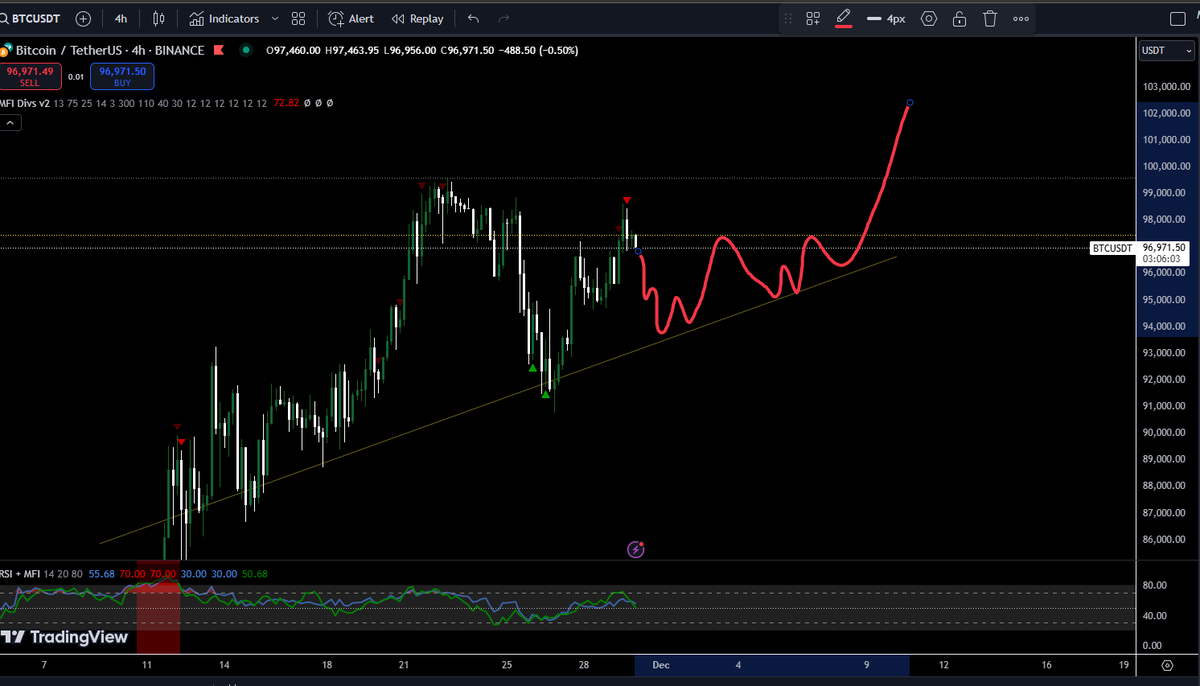Open indicator templates grid icon

pos(298,18)
